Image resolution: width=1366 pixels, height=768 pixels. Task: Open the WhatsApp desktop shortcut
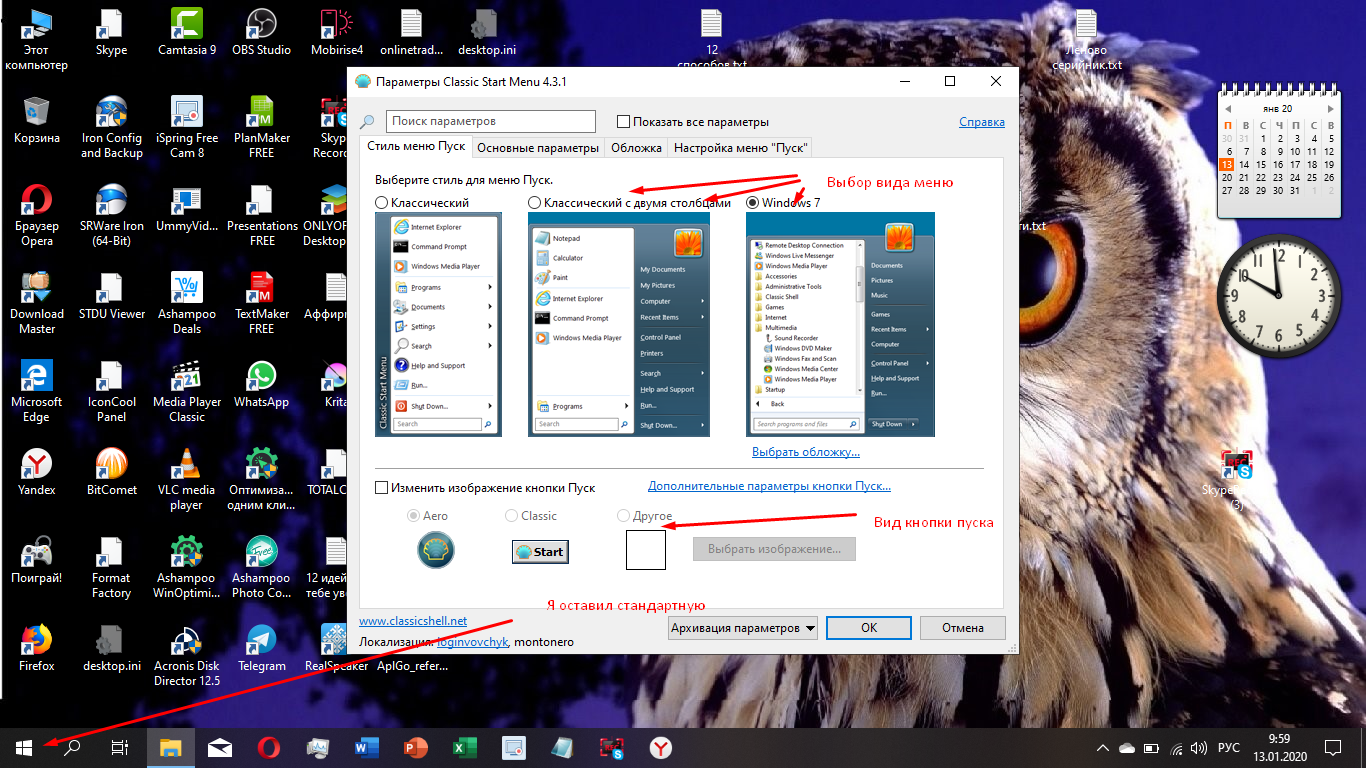pos(261,384)
